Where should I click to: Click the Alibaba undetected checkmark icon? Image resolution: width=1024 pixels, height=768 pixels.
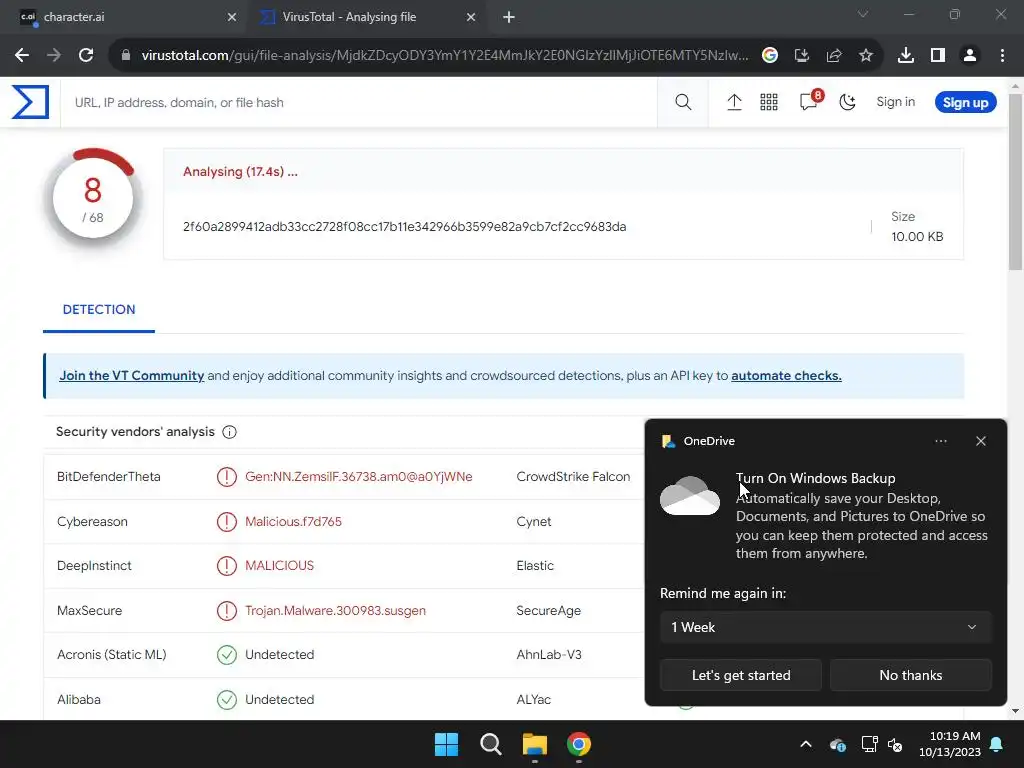tap(227, 699)
